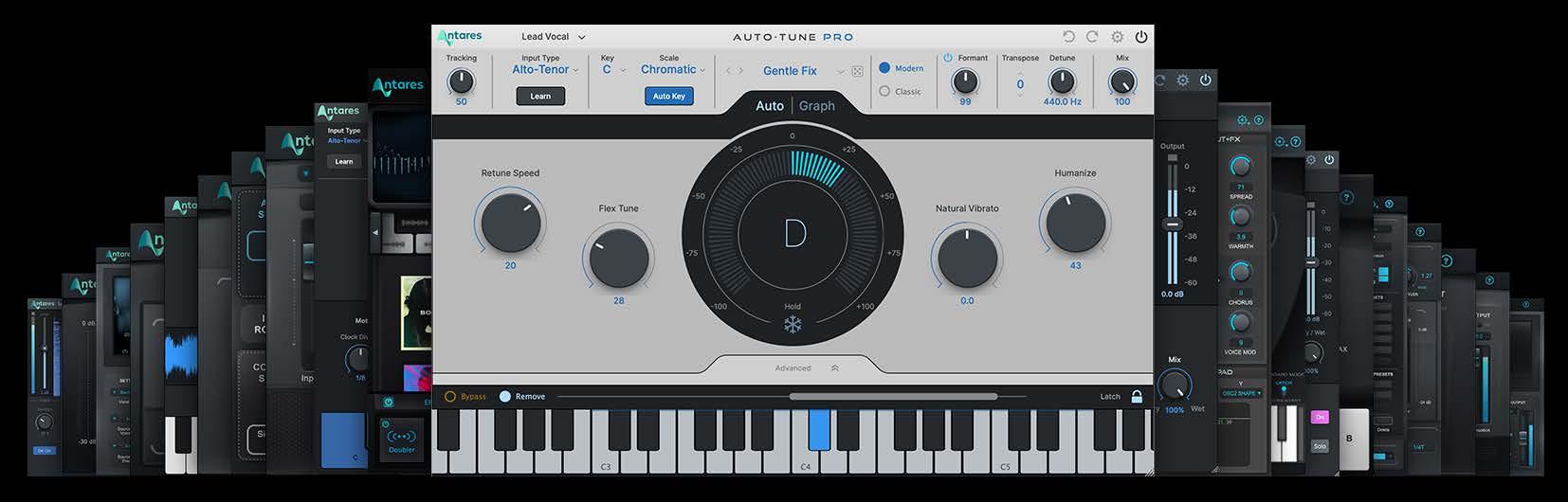This screenshot has width=1568, height=502.
Task: Select the Classic mode radio button
Action: [884, 92]
